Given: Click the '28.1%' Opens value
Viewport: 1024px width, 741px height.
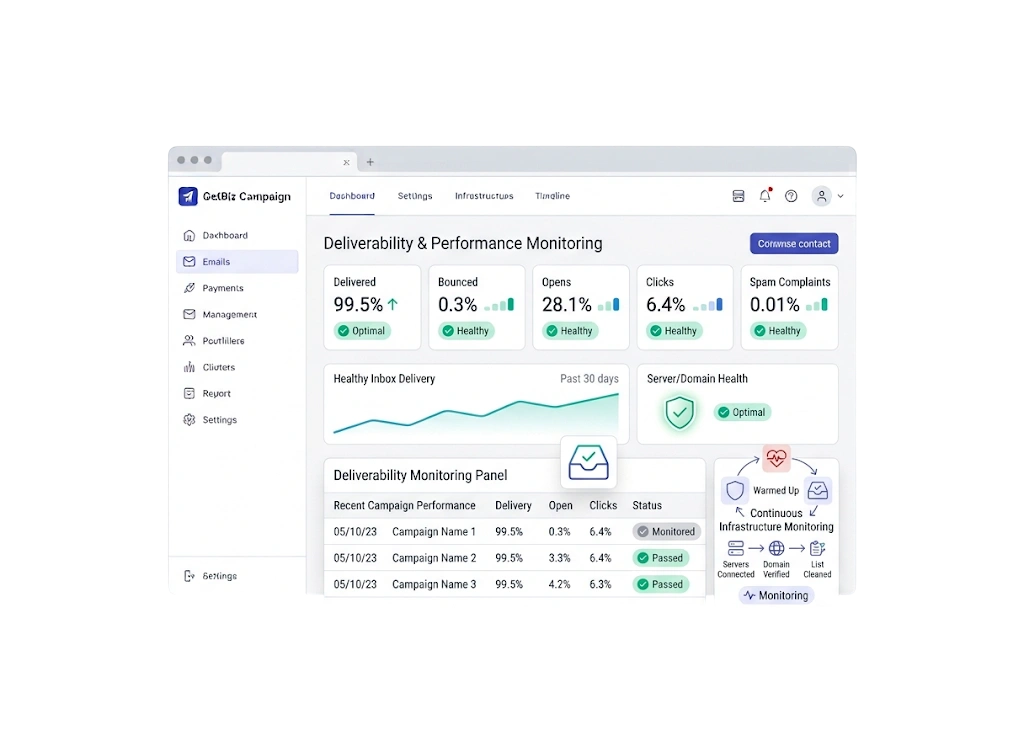Looking at the screenshot, I should (567, 304).
